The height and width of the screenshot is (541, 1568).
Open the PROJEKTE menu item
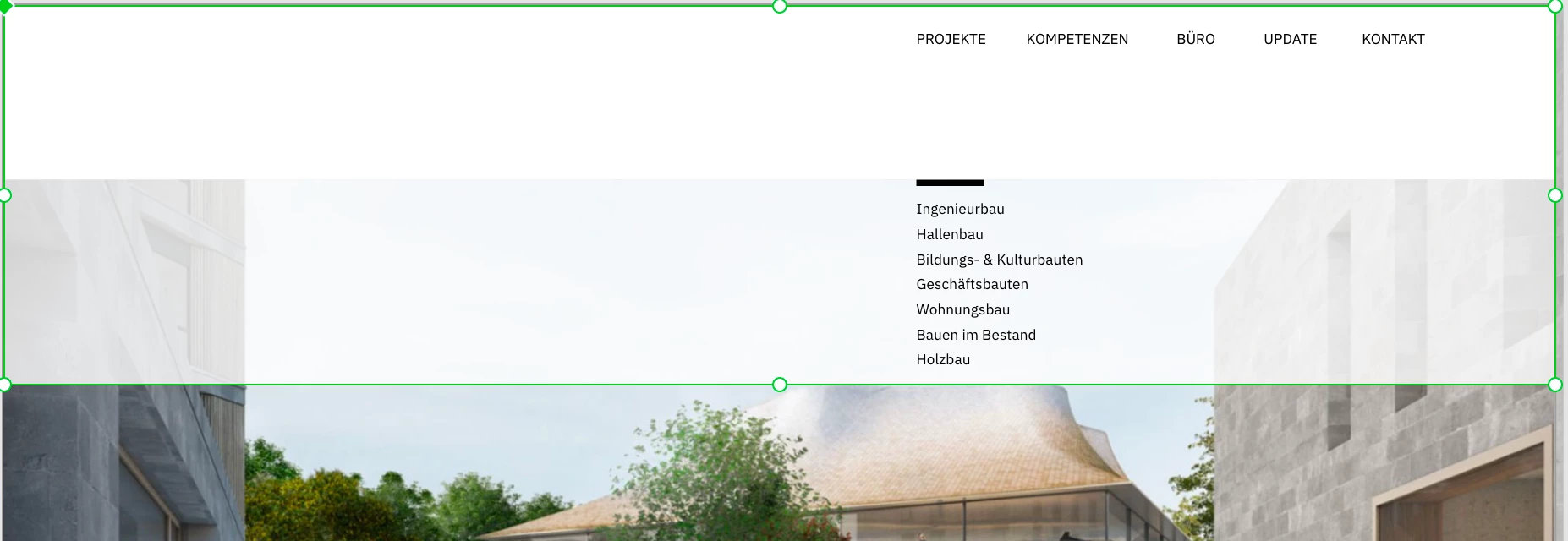(951, 39)
